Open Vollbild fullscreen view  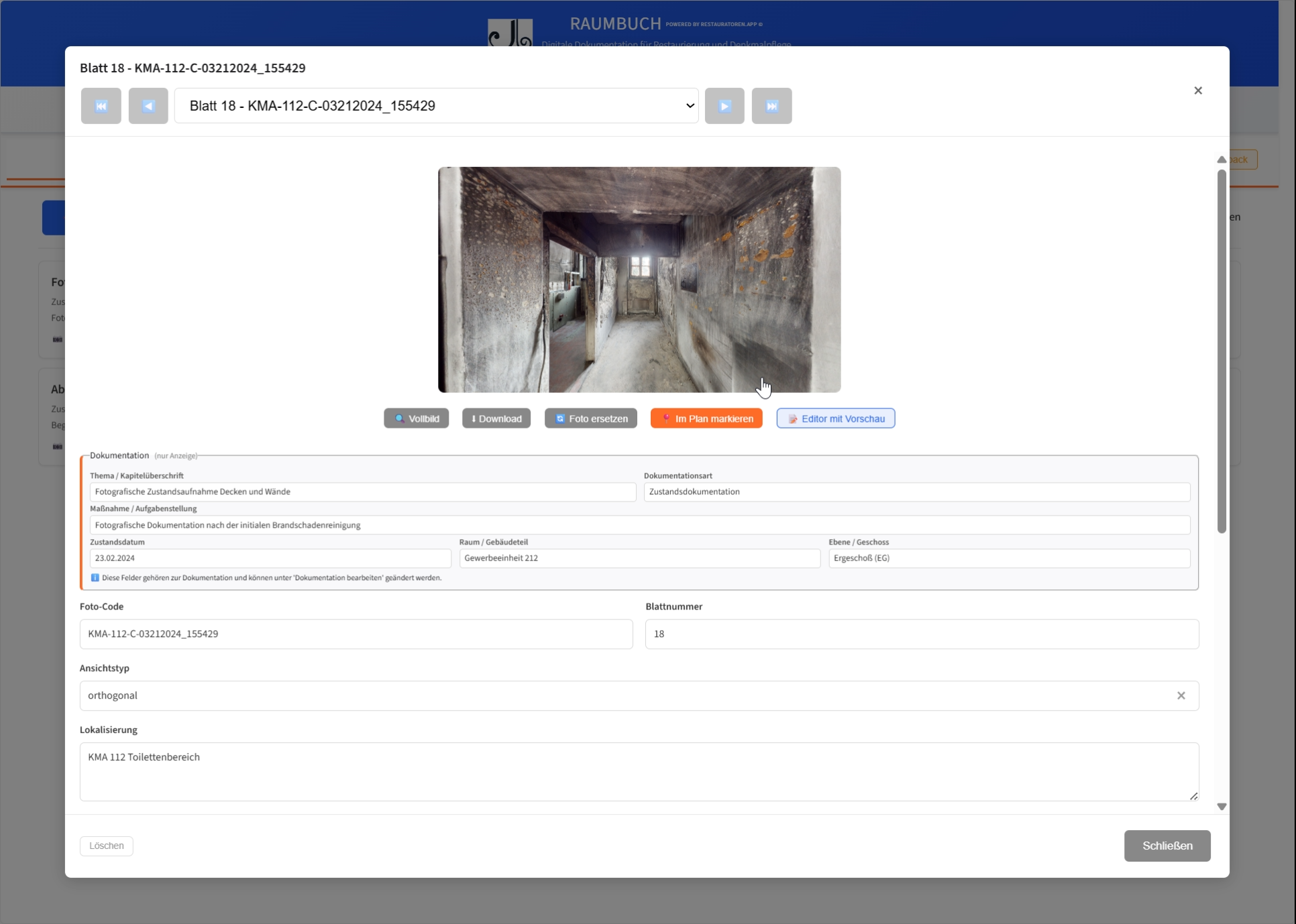416,418
